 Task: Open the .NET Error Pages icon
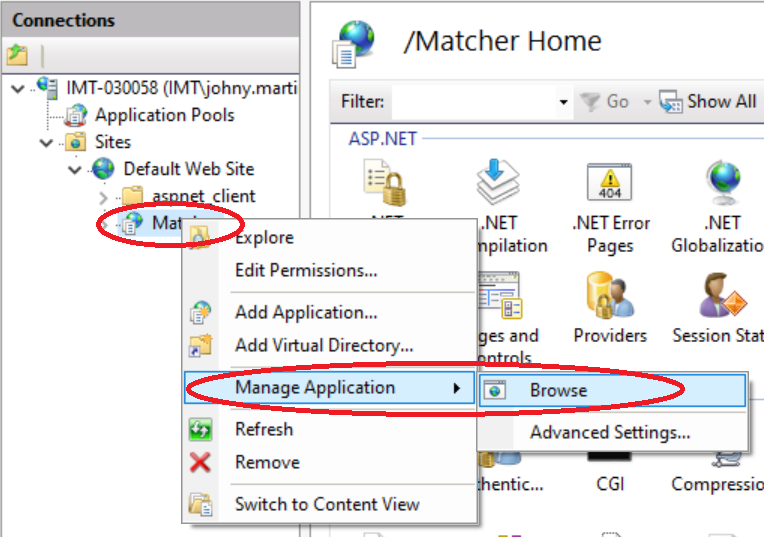610,184
